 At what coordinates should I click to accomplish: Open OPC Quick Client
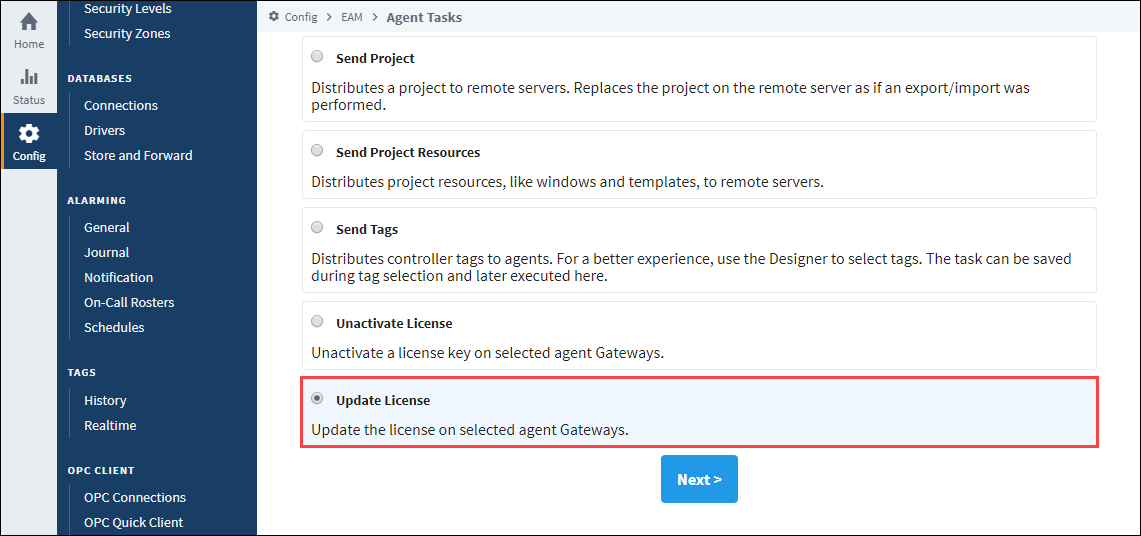tap(133, 522)
